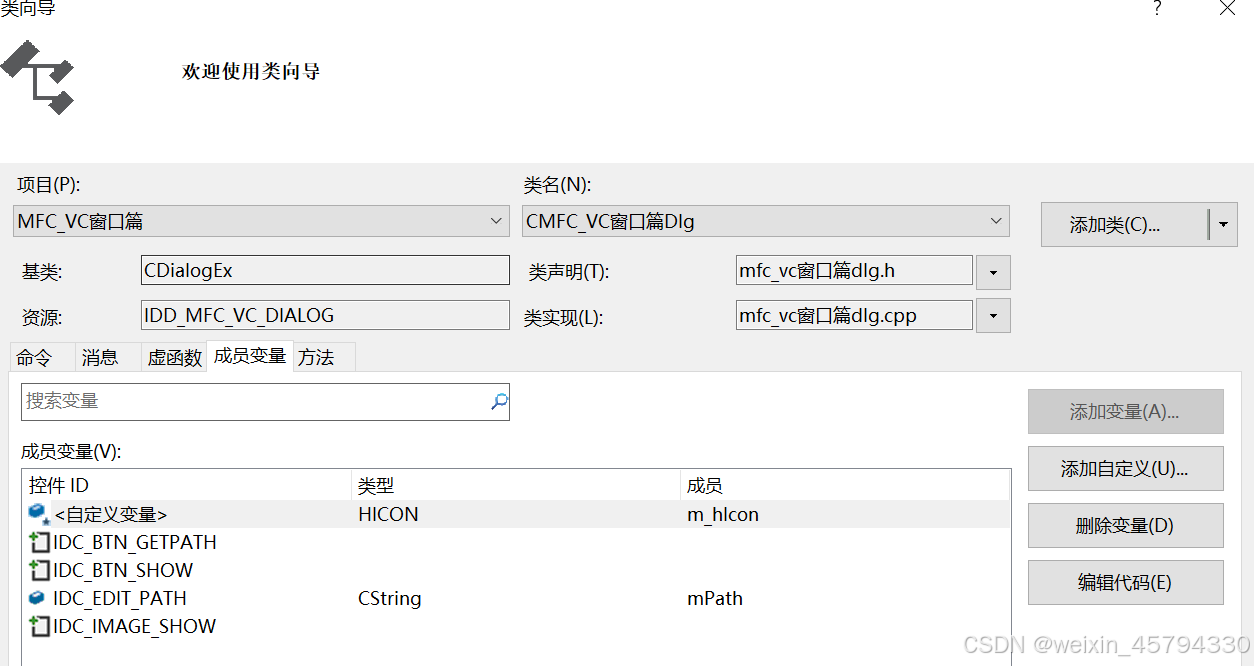
Task: Open the 项目(P) project dropdown
Action: point(497,221)
